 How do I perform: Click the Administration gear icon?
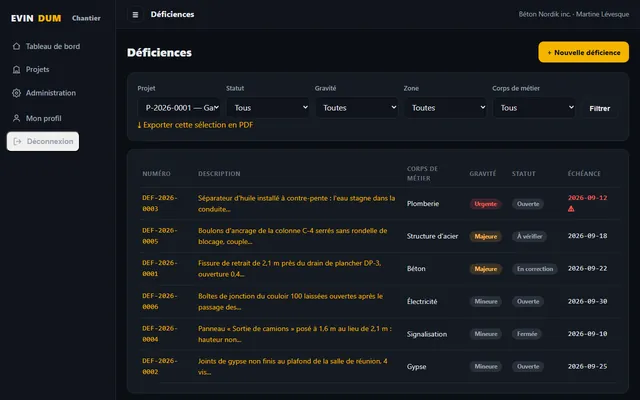tap(16, 93)
